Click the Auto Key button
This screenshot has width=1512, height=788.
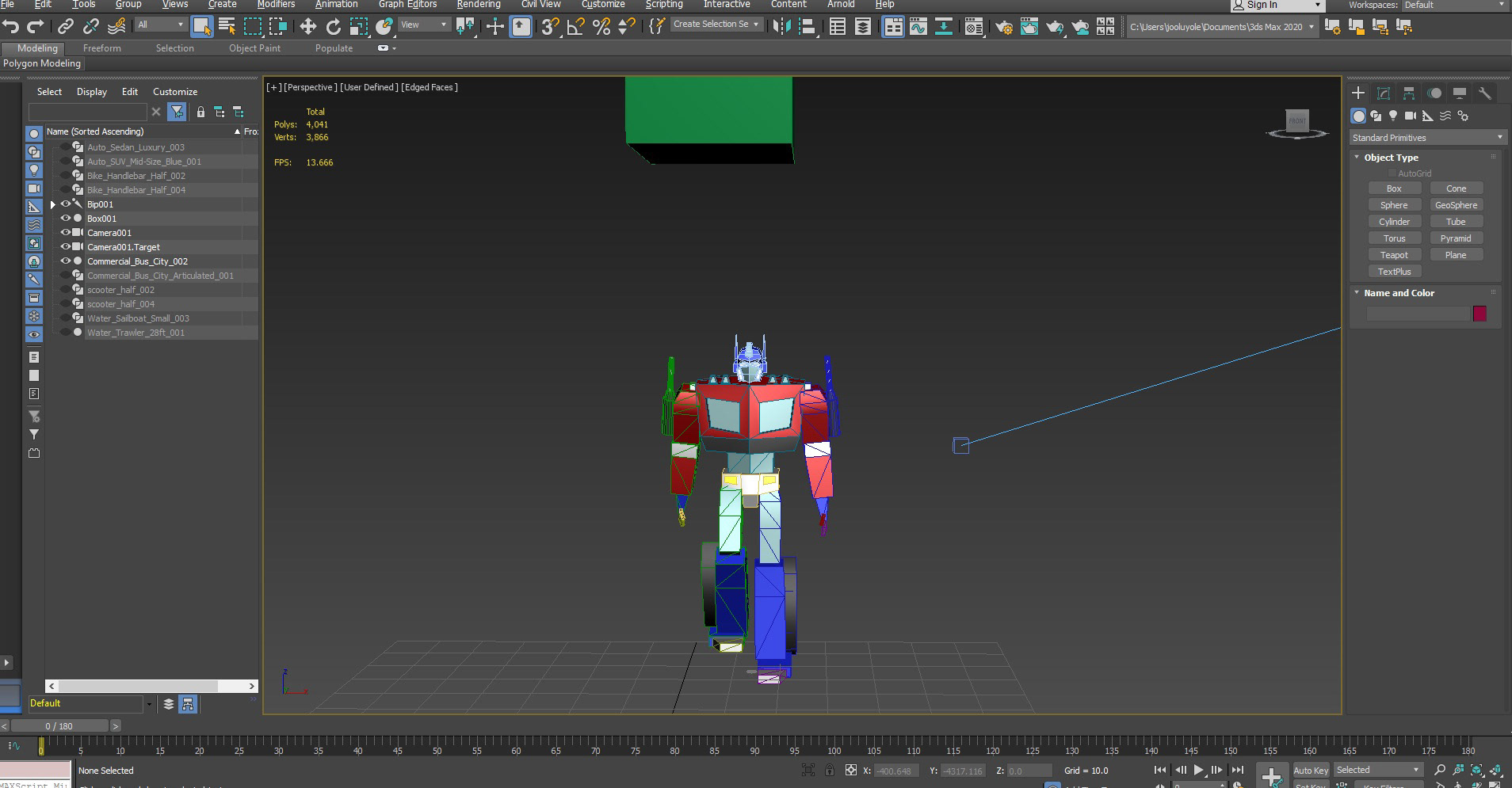tap(1311, 770)
